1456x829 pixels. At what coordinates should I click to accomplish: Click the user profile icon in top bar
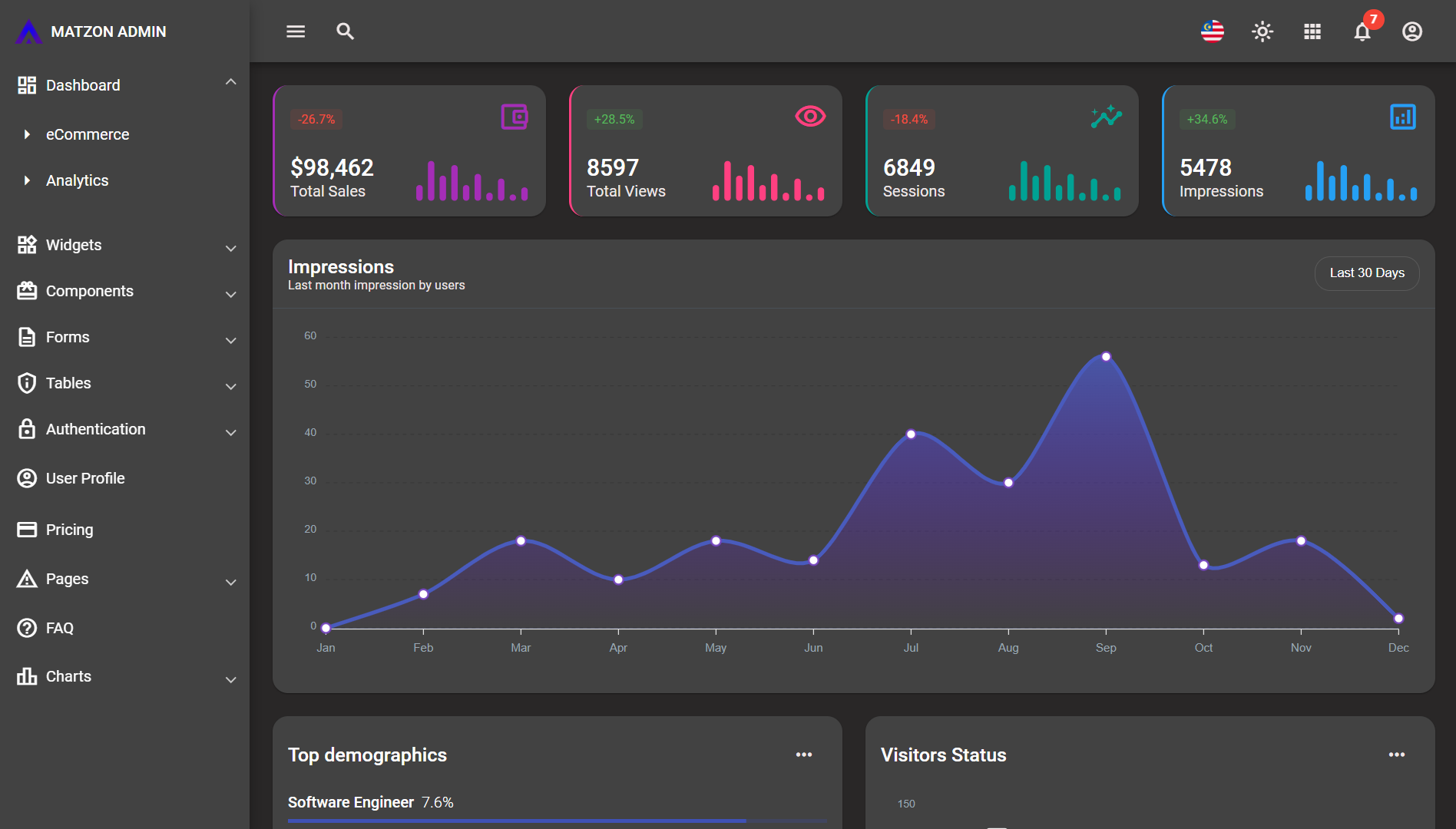(1411, 31)
